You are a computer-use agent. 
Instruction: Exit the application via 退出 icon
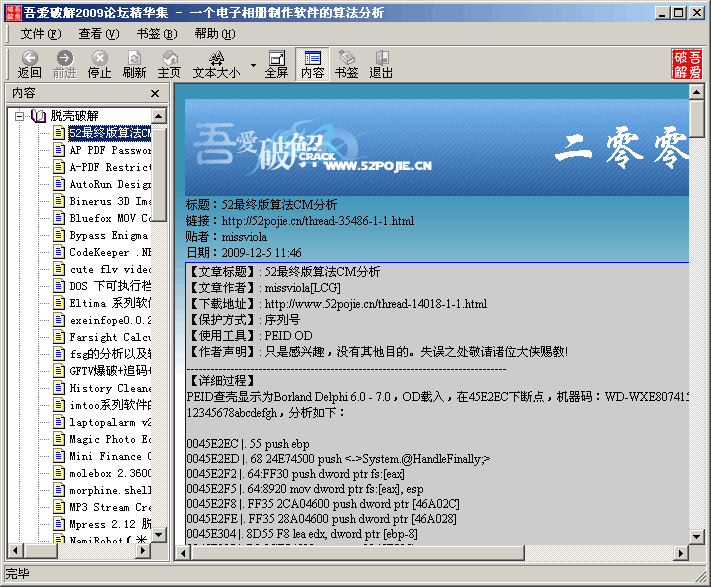tap(381, 65)
